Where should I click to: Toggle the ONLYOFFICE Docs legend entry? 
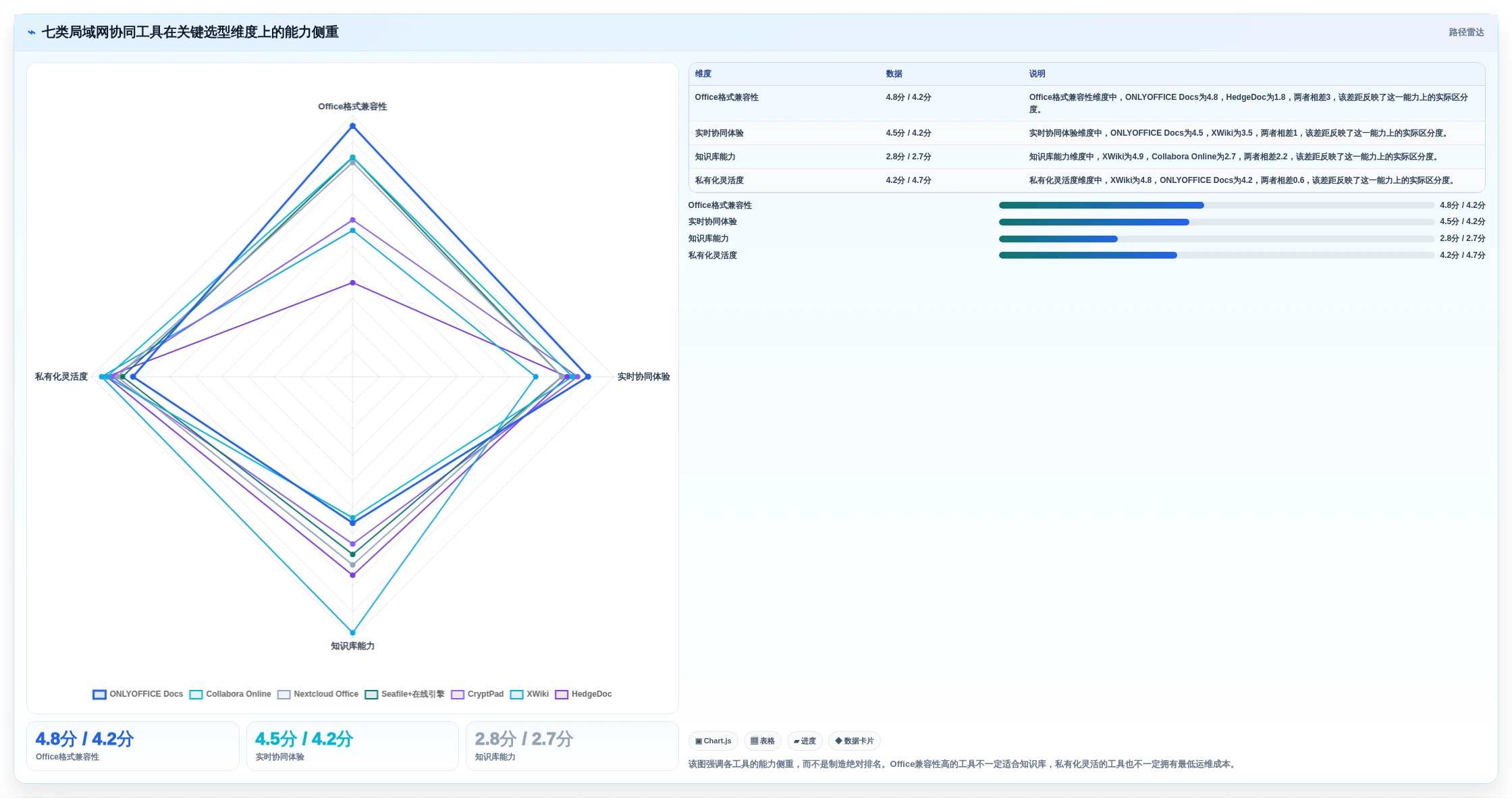tap(138, 694)
